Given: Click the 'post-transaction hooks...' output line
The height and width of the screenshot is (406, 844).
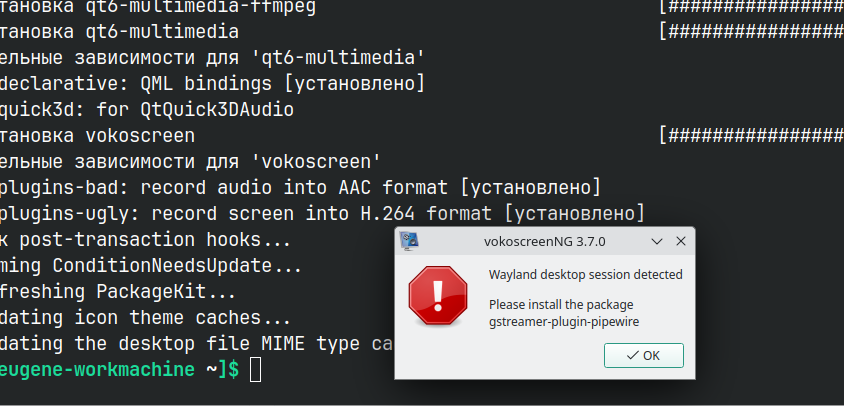Looking at the screenshot, I should [x=145, y=240].
